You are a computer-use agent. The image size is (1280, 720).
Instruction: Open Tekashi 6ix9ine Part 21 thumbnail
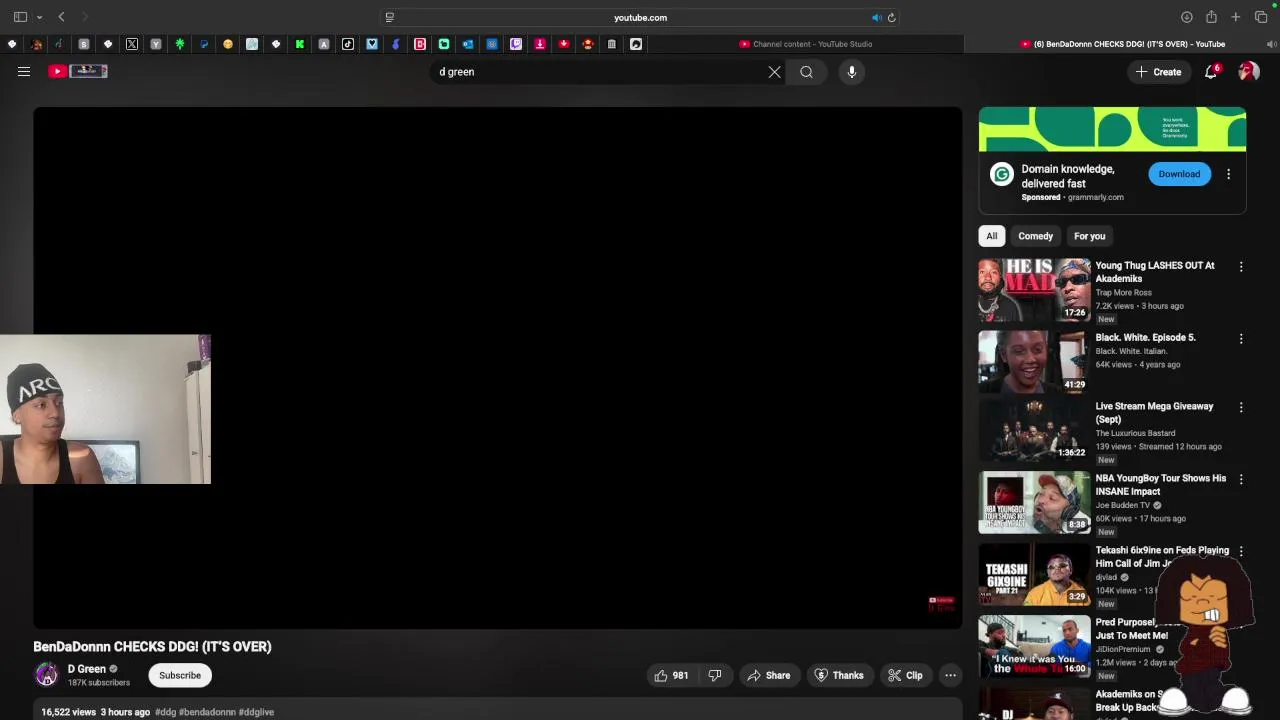coord(1034,574)
